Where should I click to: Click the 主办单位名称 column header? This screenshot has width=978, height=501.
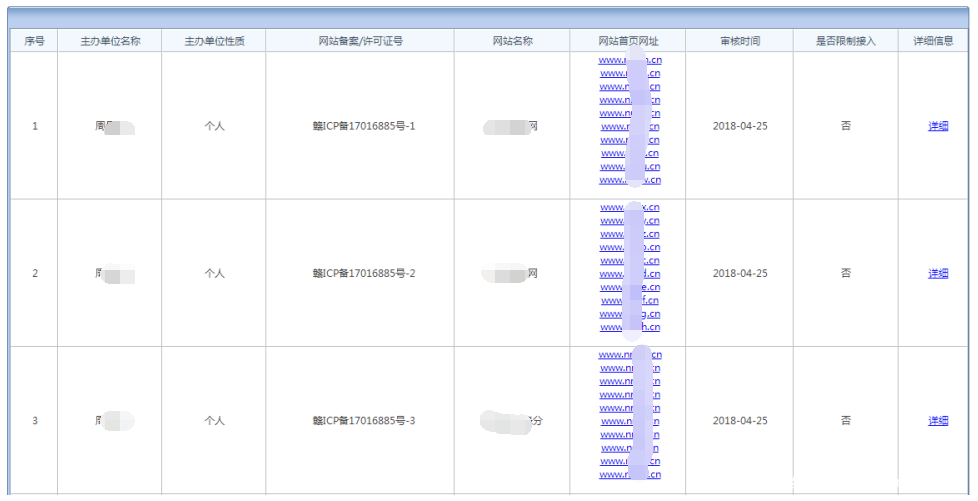point(110,41)
